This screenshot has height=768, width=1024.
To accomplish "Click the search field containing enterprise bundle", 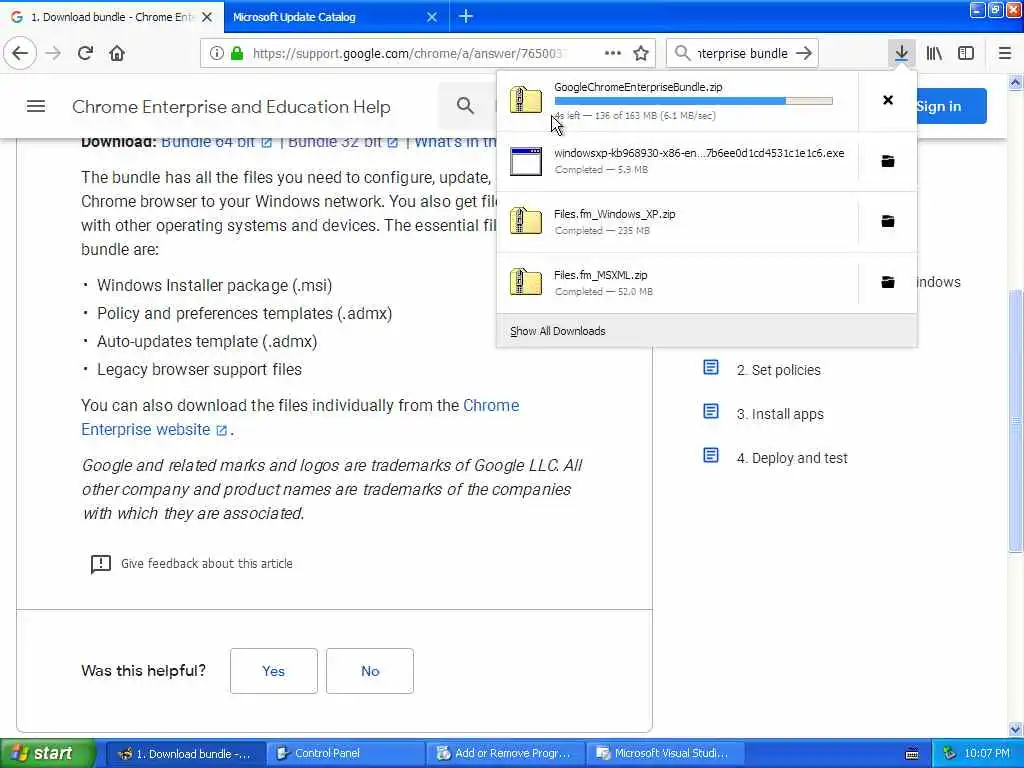I will 743,53.
